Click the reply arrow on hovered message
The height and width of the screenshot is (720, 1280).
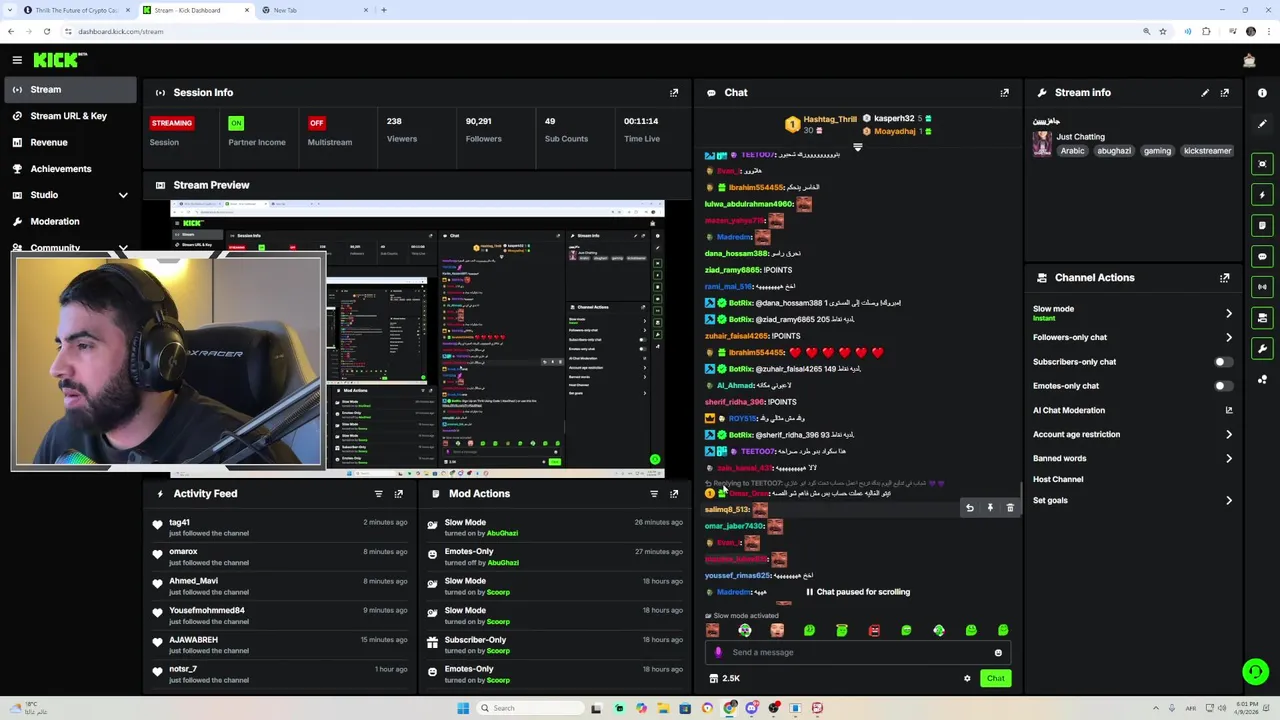pos(969,508)
